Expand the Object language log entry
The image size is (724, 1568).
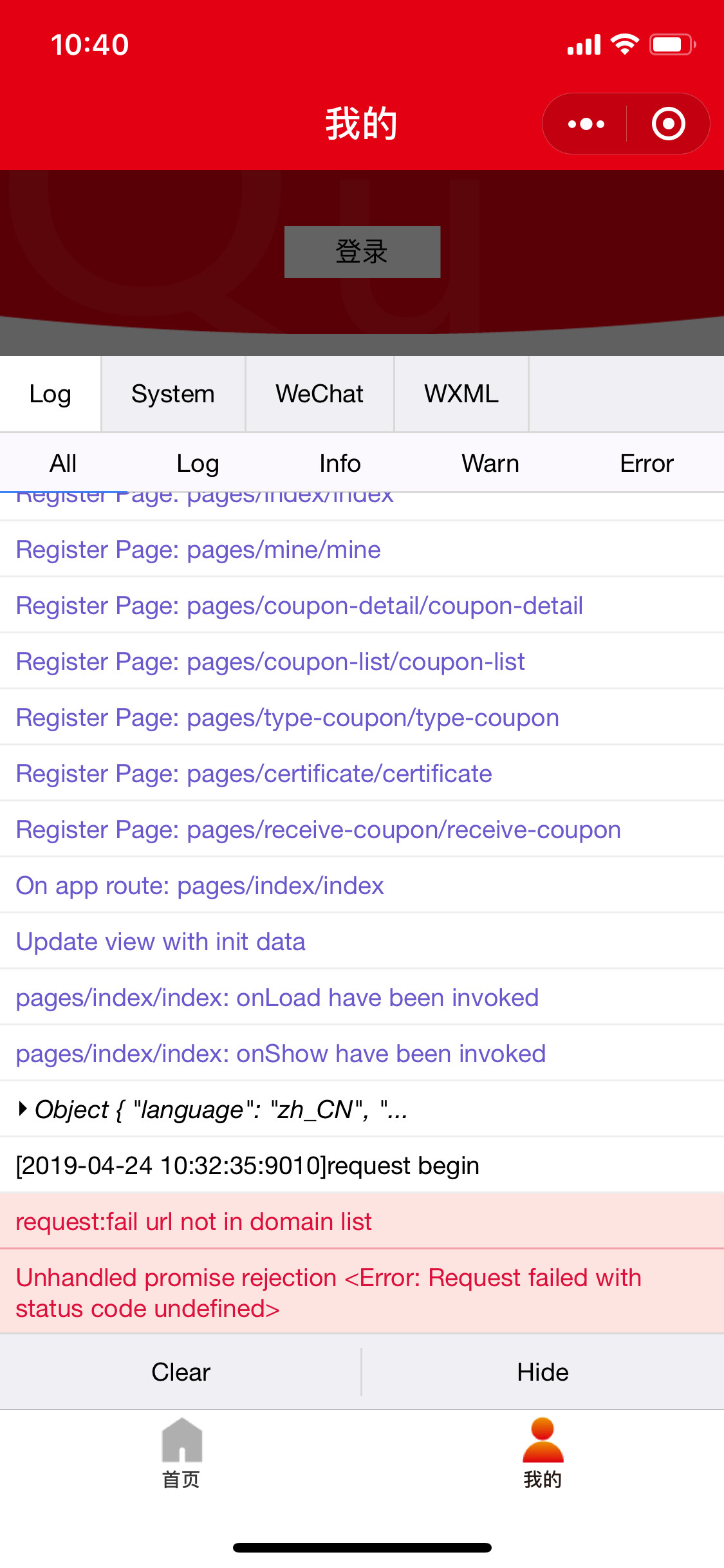[x=23, y=1109]
